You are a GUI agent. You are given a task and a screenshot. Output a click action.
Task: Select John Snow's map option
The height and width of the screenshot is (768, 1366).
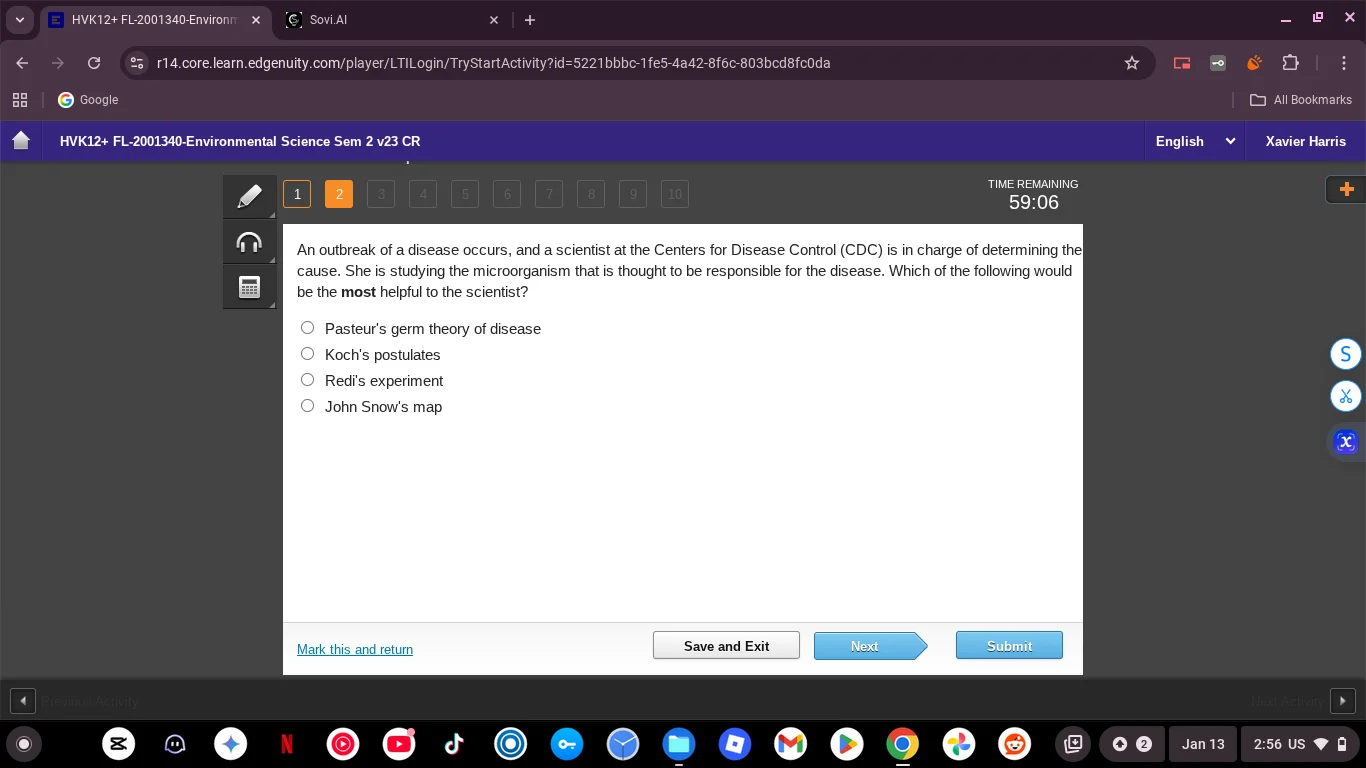(308, 406)
